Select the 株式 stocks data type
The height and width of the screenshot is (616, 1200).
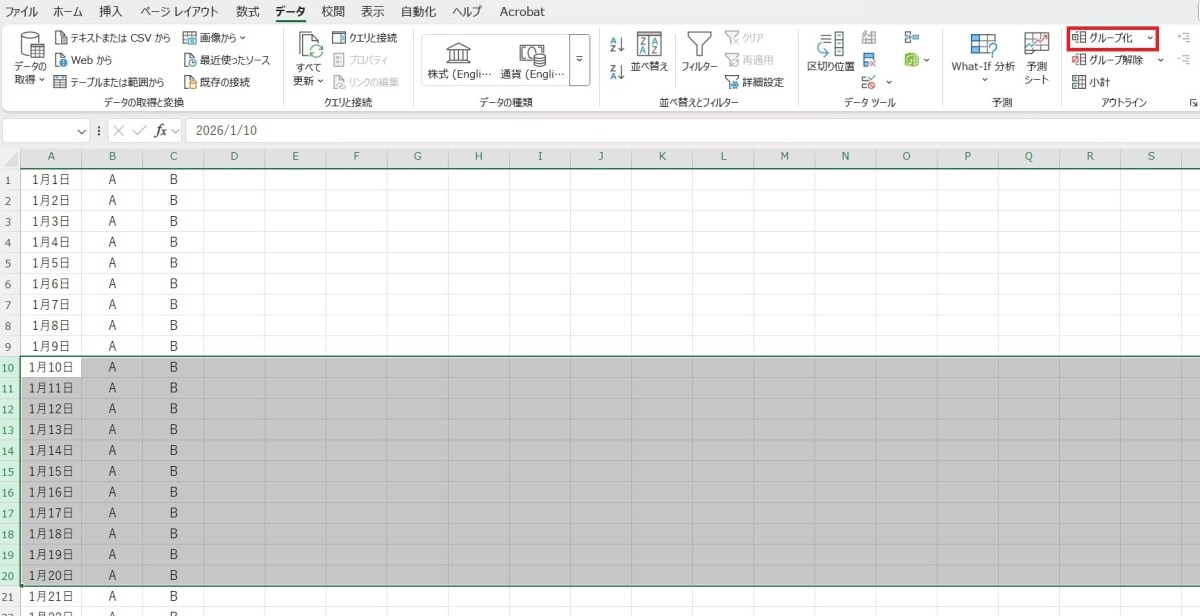click(459, 61)
